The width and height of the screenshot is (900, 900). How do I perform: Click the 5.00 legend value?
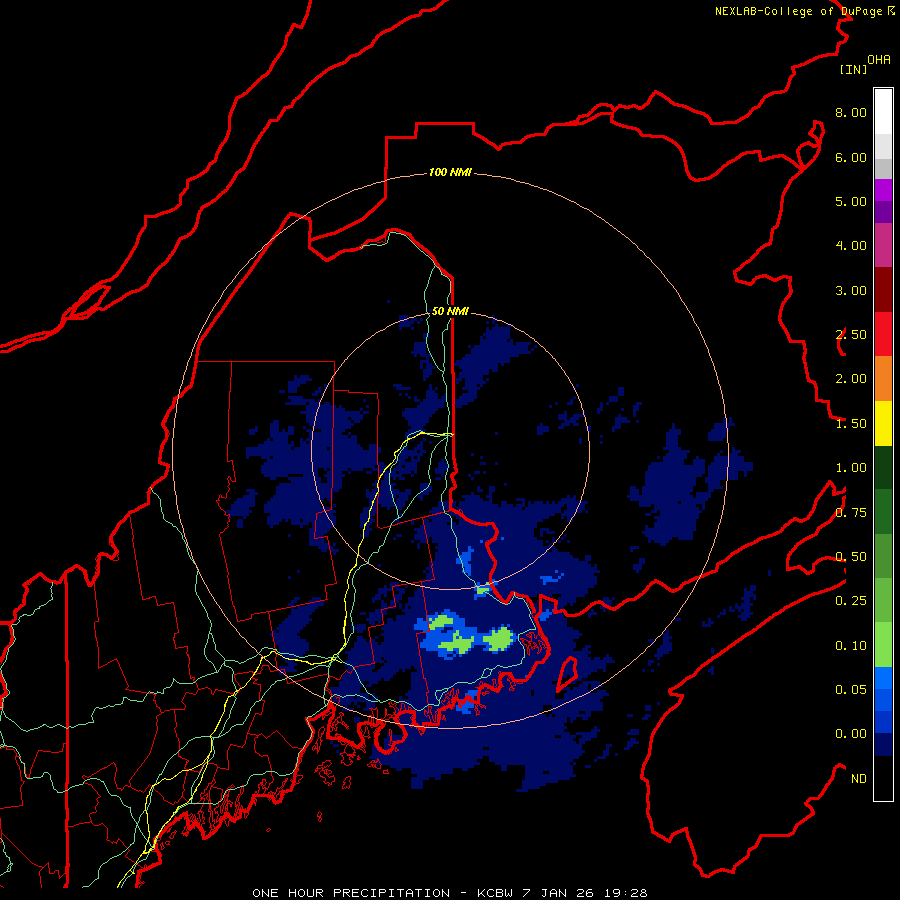pos(851,201)
